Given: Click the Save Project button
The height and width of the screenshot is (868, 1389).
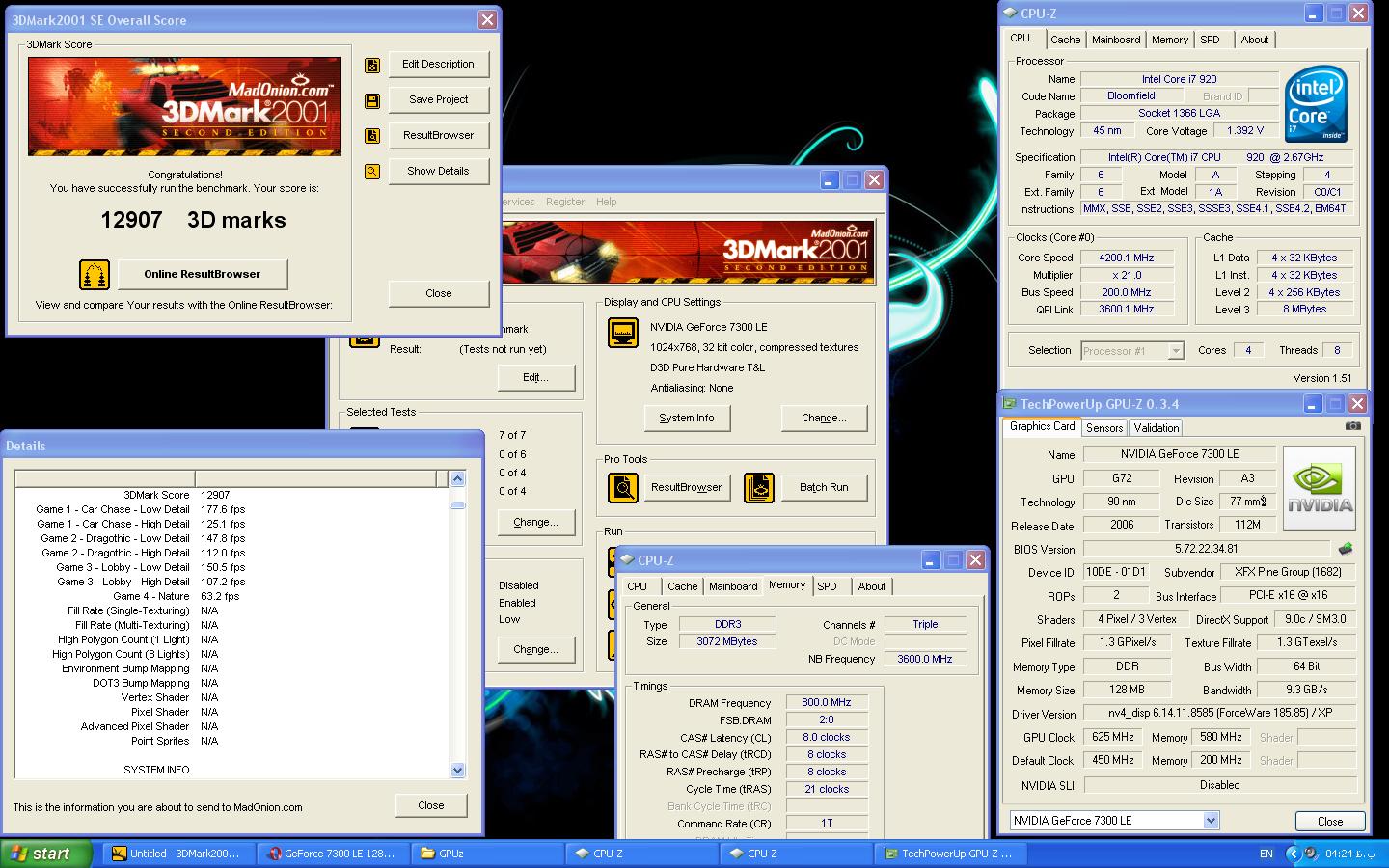Looking at the screenshot, I should tap(439, 100).
